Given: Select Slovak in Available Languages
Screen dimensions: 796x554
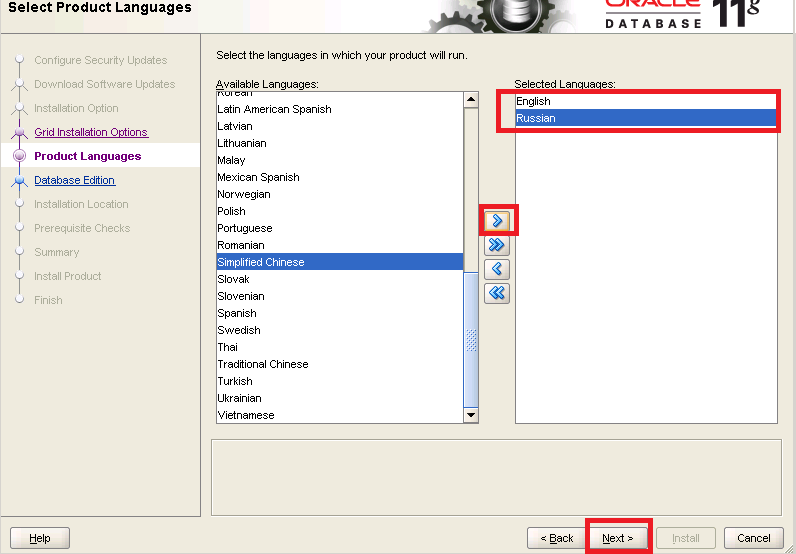Looking at the screenshot, I should 340,279.
